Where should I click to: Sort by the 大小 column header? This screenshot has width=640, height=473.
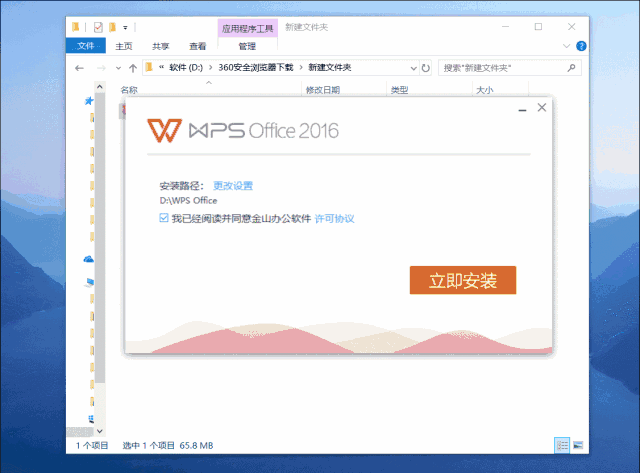click(x=485, y=90)
